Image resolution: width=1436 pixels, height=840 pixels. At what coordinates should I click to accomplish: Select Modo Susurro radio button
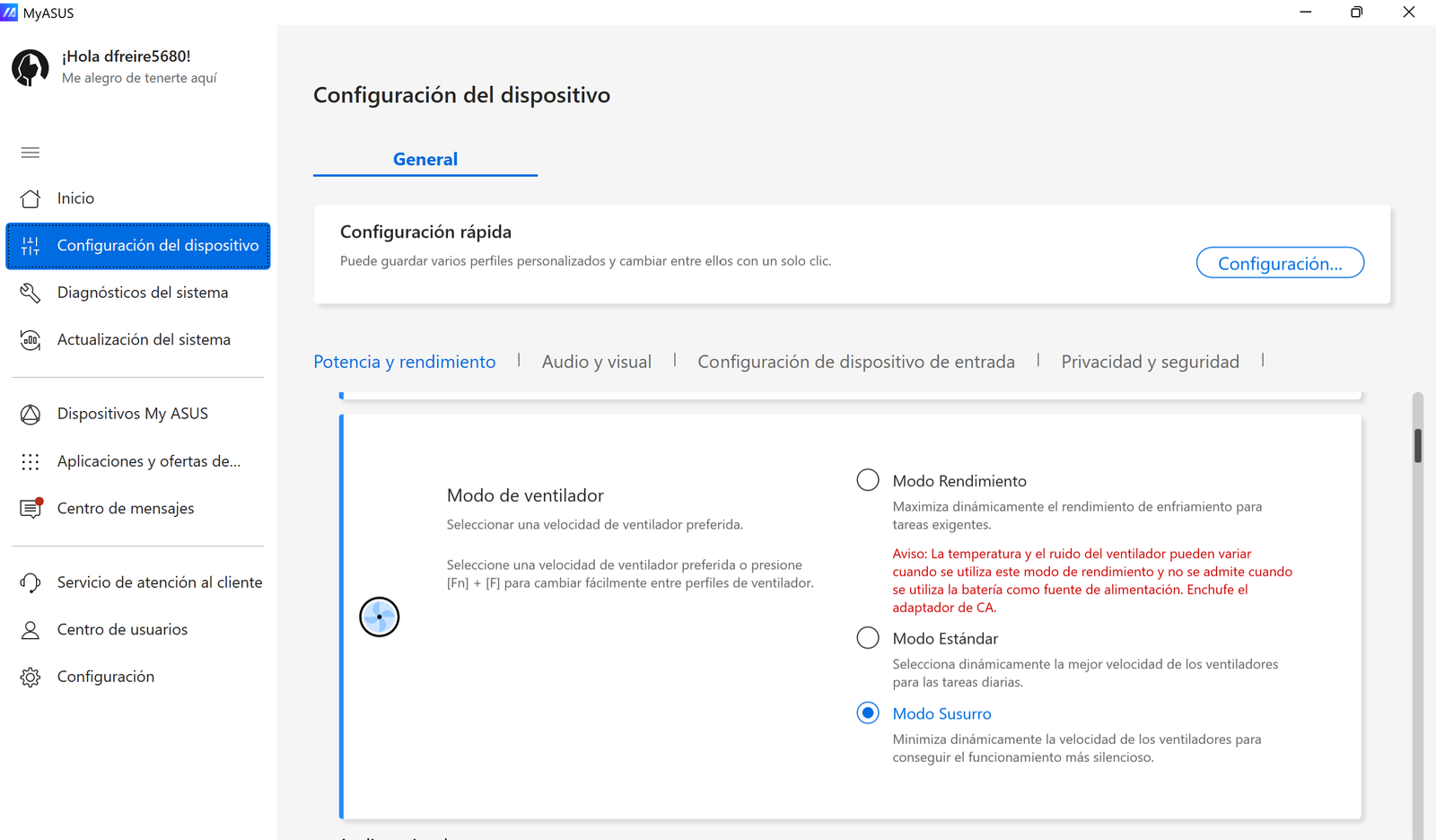[x=868, y=713]
